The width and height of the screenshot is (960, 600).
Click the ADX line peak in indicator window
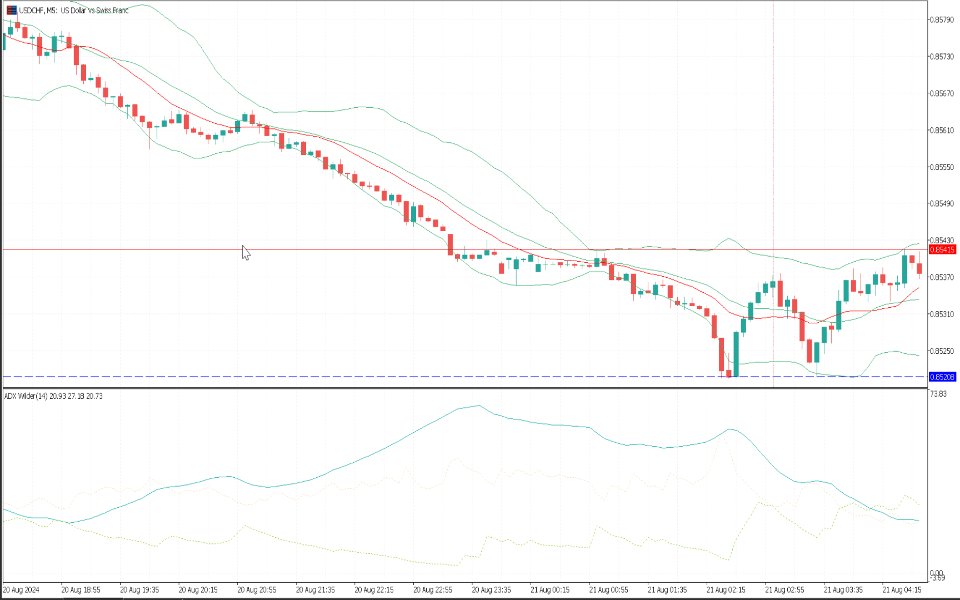coord(478,405)
